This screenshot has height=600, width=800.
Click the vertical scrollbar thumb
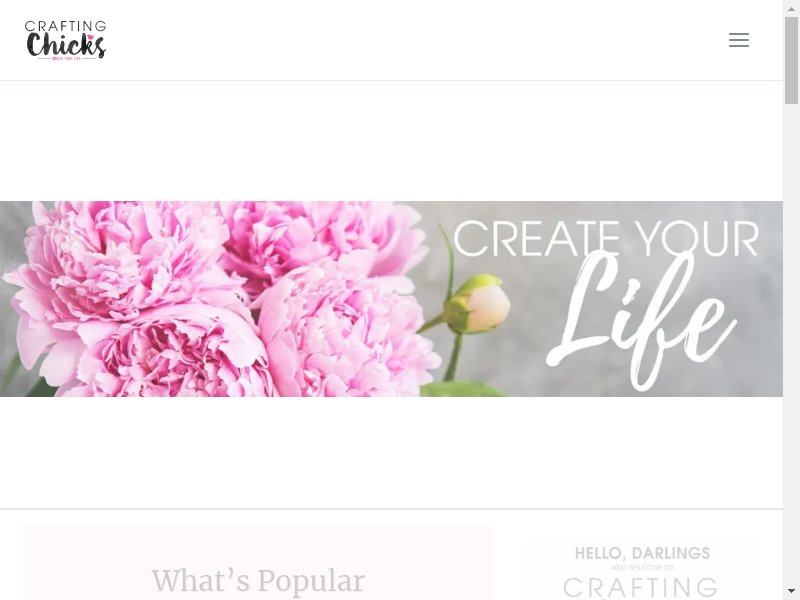pyautogui.click(x=791, y=60)
